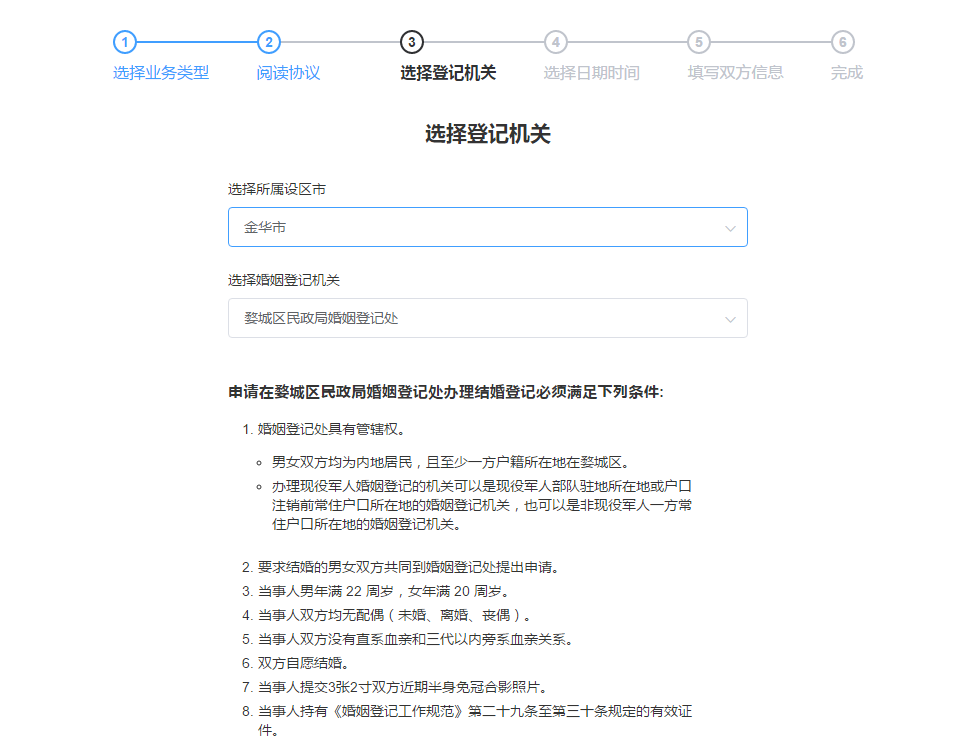Go back to 选择业务类型 step label
This screenshot has width=971, height=741.
point(161,73)
